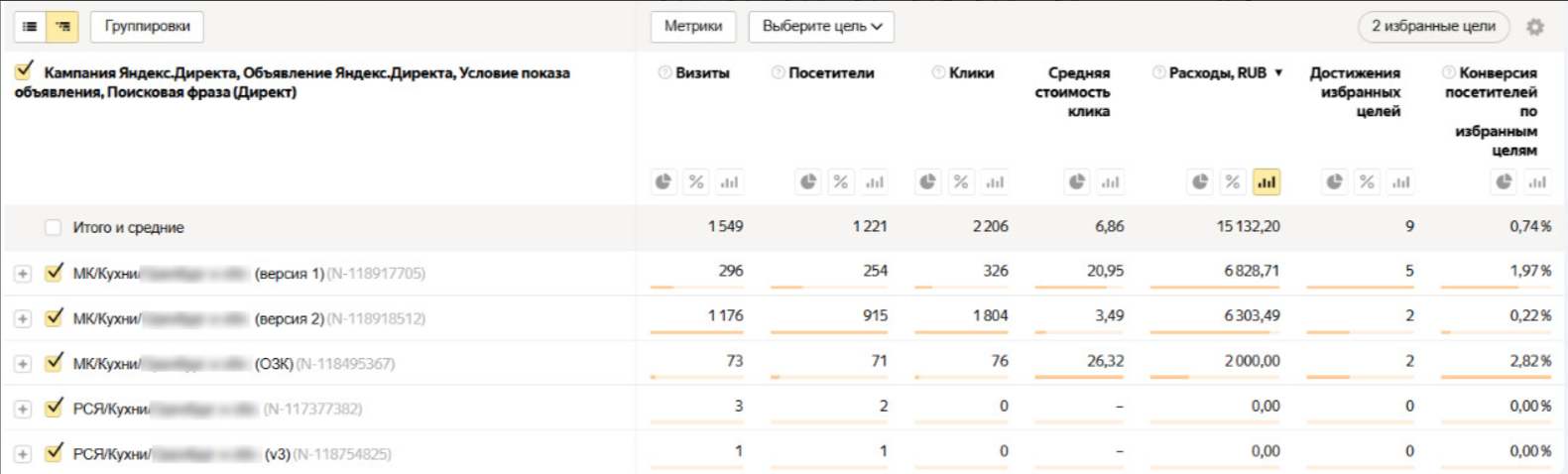Show pie chart for Расходы, RUB column

click(1200, 181)
